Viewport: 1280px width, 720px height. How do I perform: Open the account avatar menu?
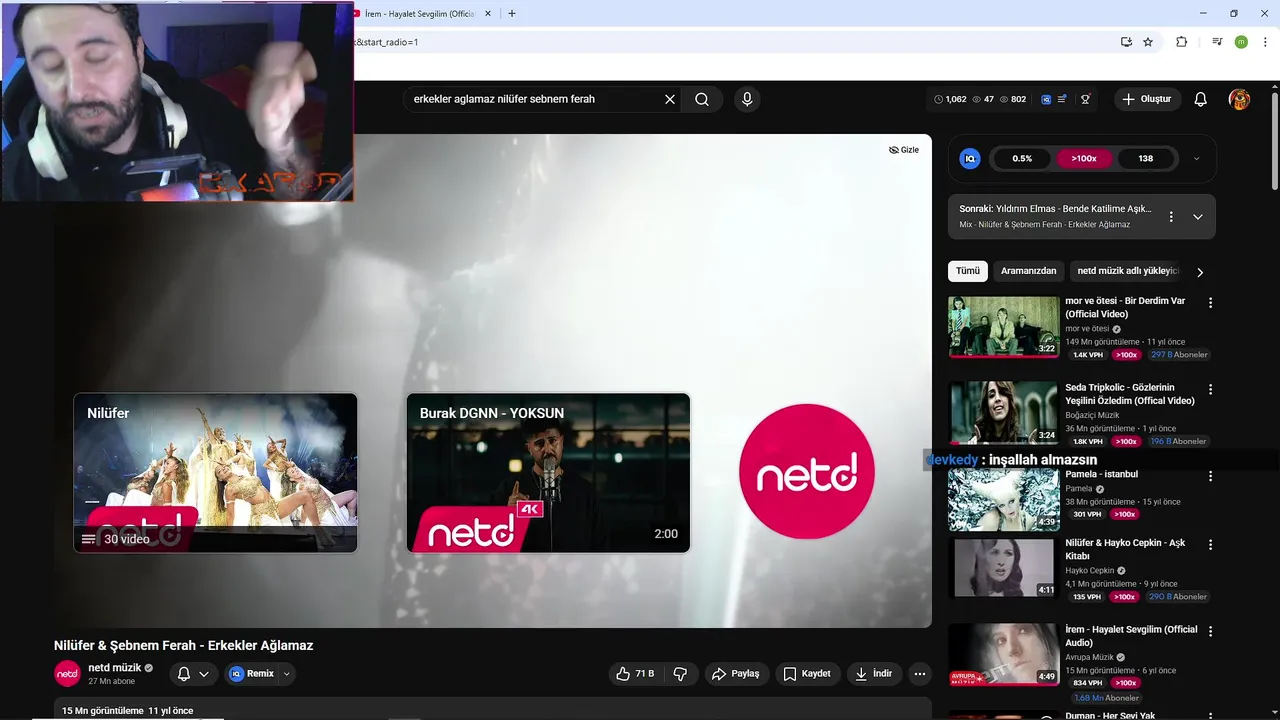(1239, 99)
